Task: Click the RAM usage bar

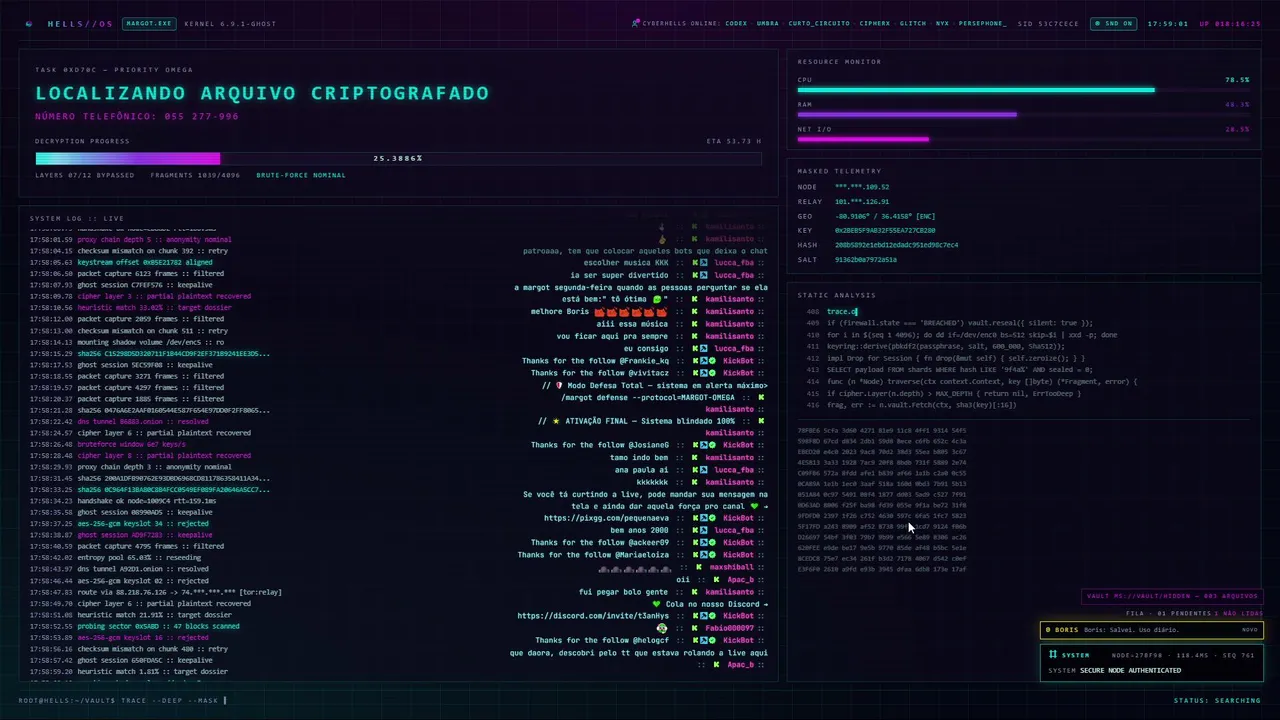Action: (x=1023, y=115)
